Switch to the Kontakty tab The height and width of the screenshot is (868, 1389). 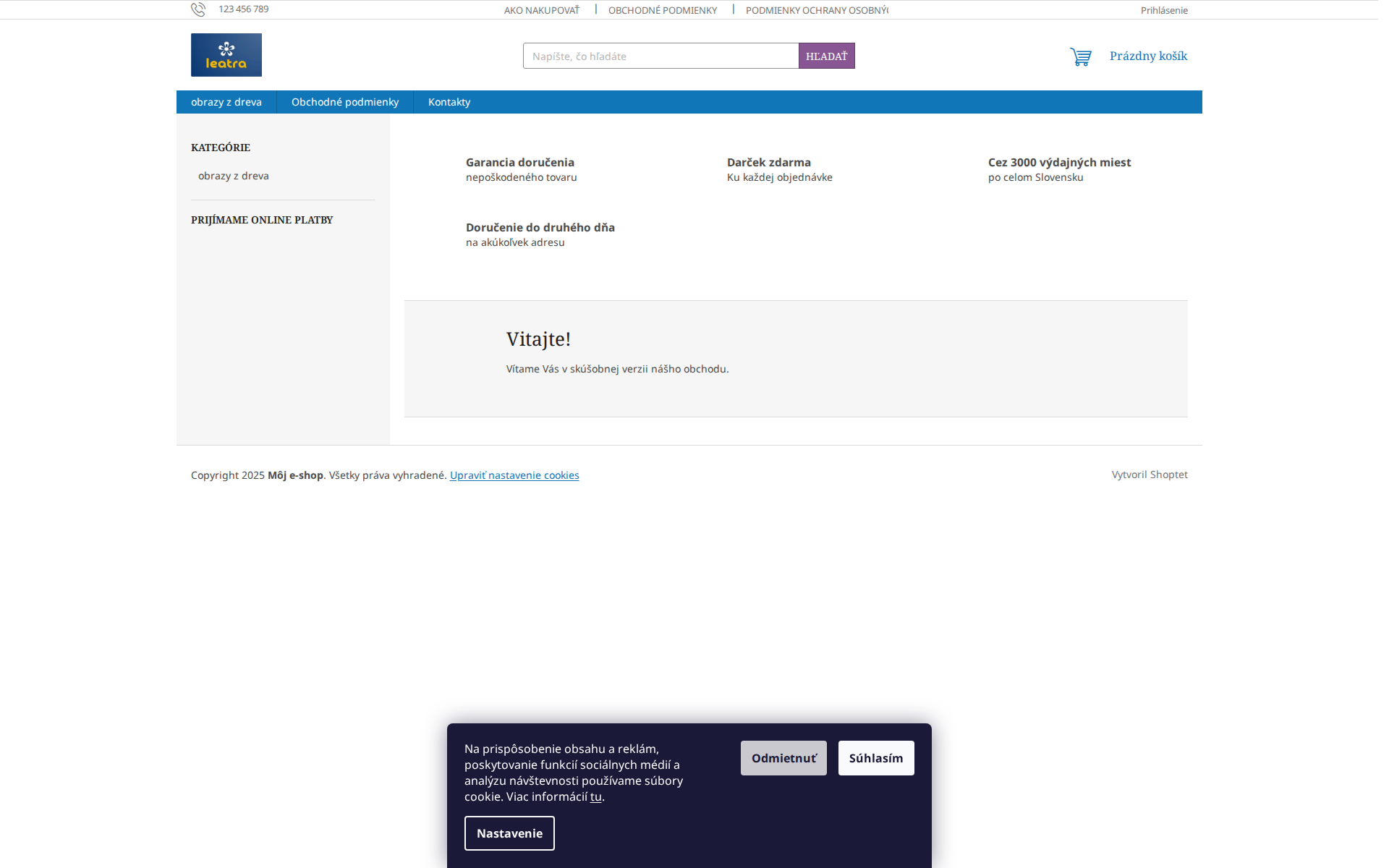click(x=449, y=102)
